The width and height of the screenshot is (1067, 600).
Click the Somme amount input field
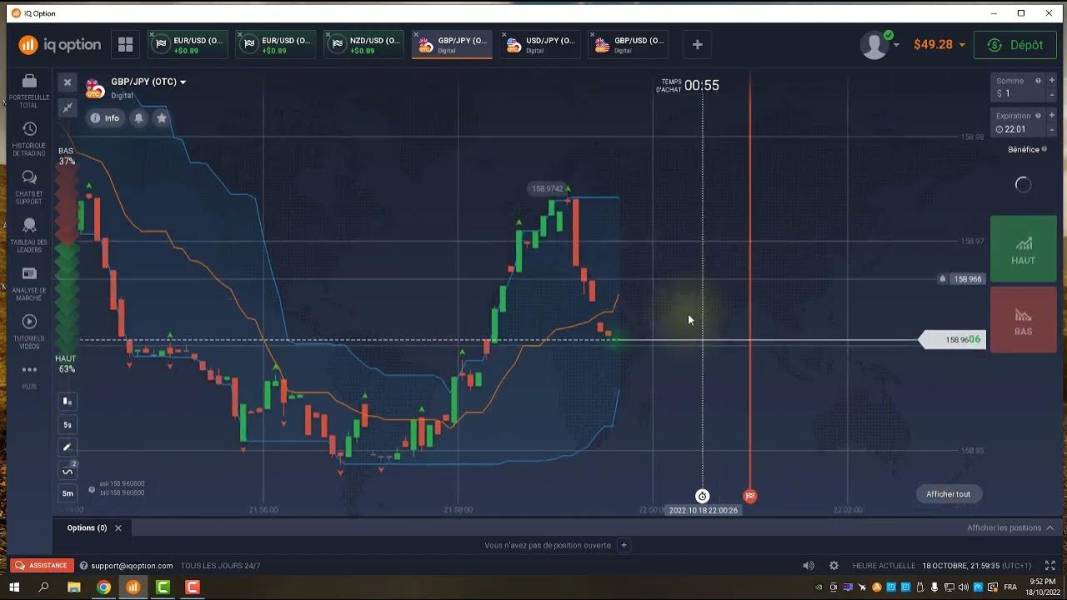(x=1017, y=87)
